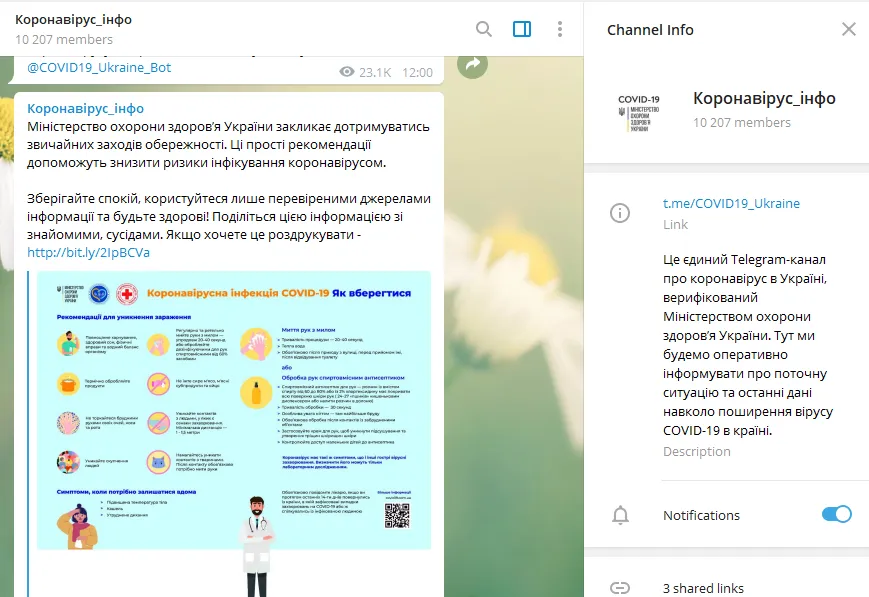Click the search magnifier icon in chat header
The image size is (869, 597).
click(x=484, y=29)
